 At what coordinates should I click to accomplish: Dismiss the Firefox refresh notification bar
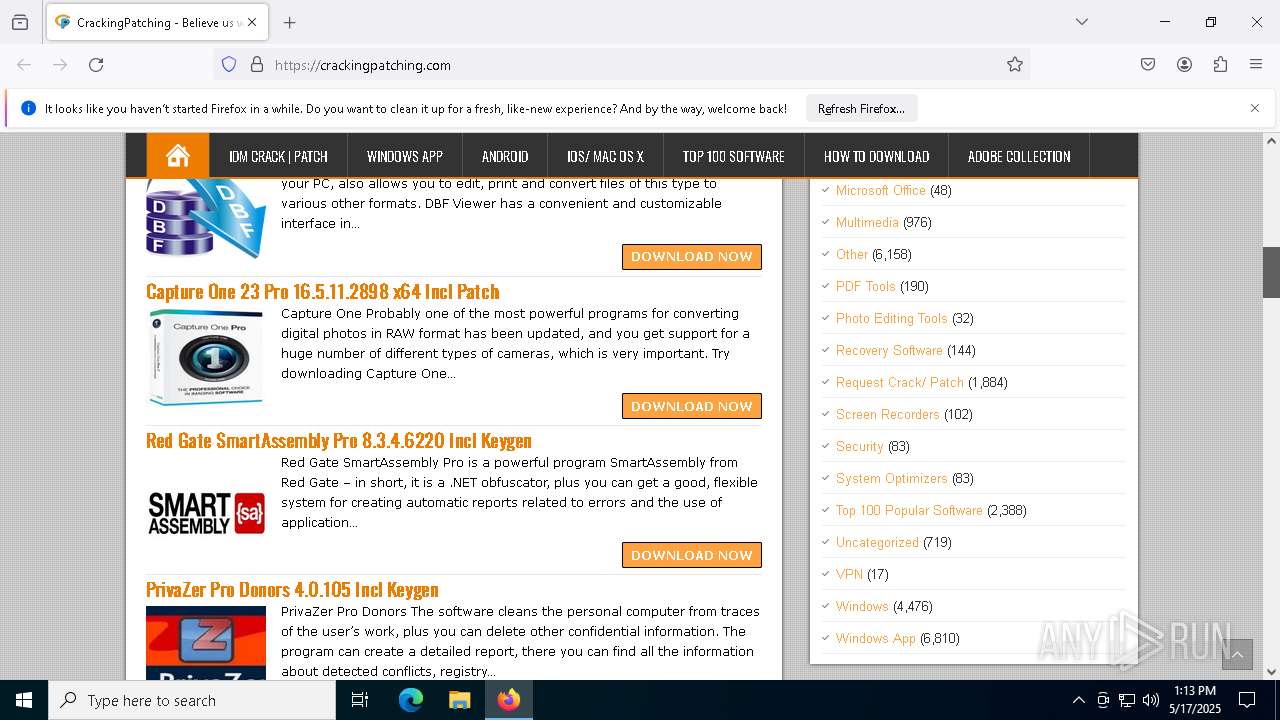(x=1255, y=108)
